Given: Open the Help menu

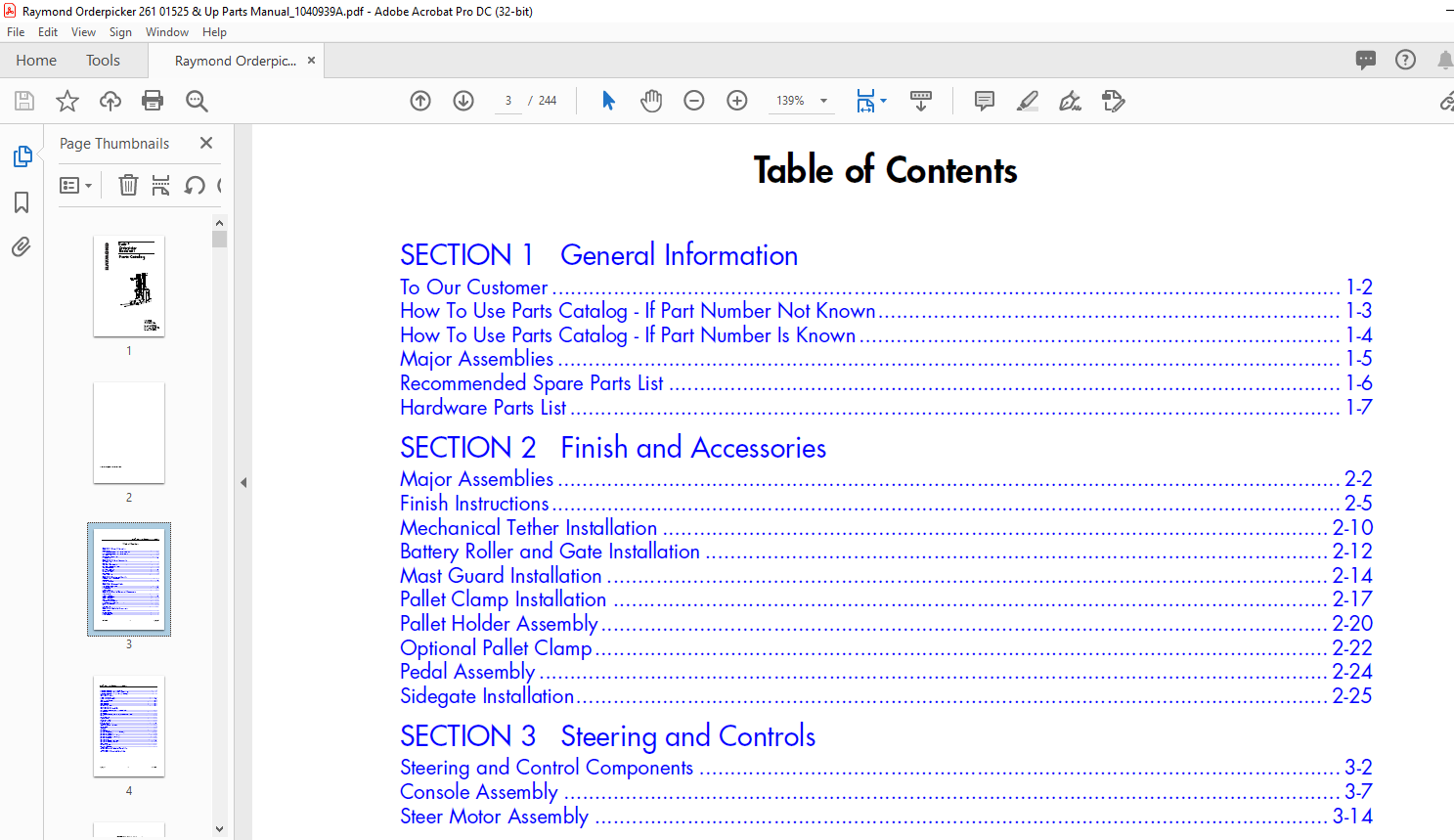Looking at the screenshot, I should [214, 32].
